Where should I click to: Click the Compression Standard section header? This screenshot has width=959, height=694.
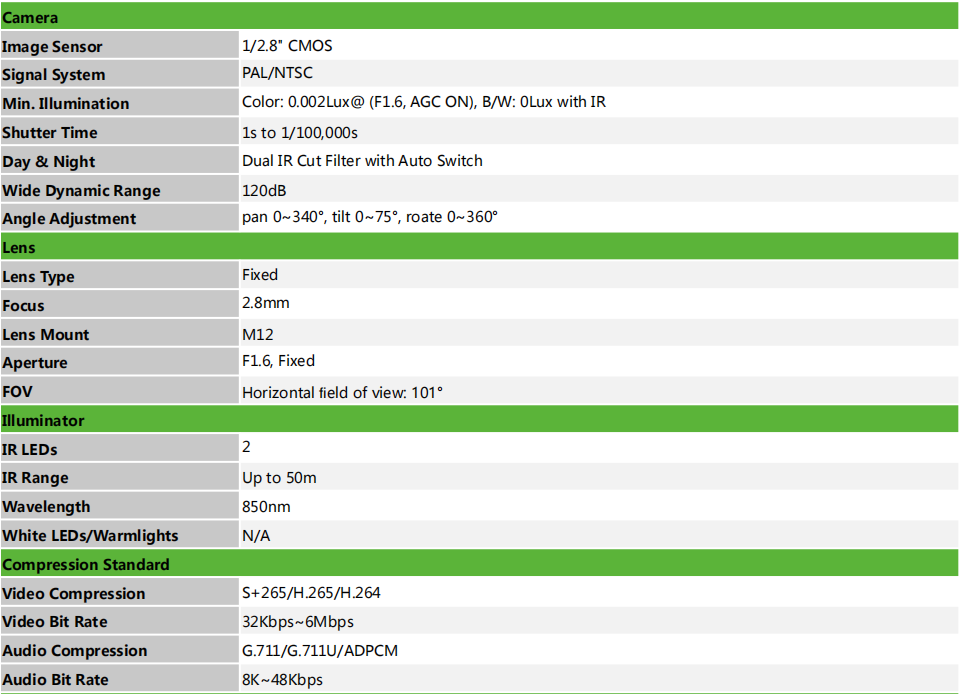point(480,563)
